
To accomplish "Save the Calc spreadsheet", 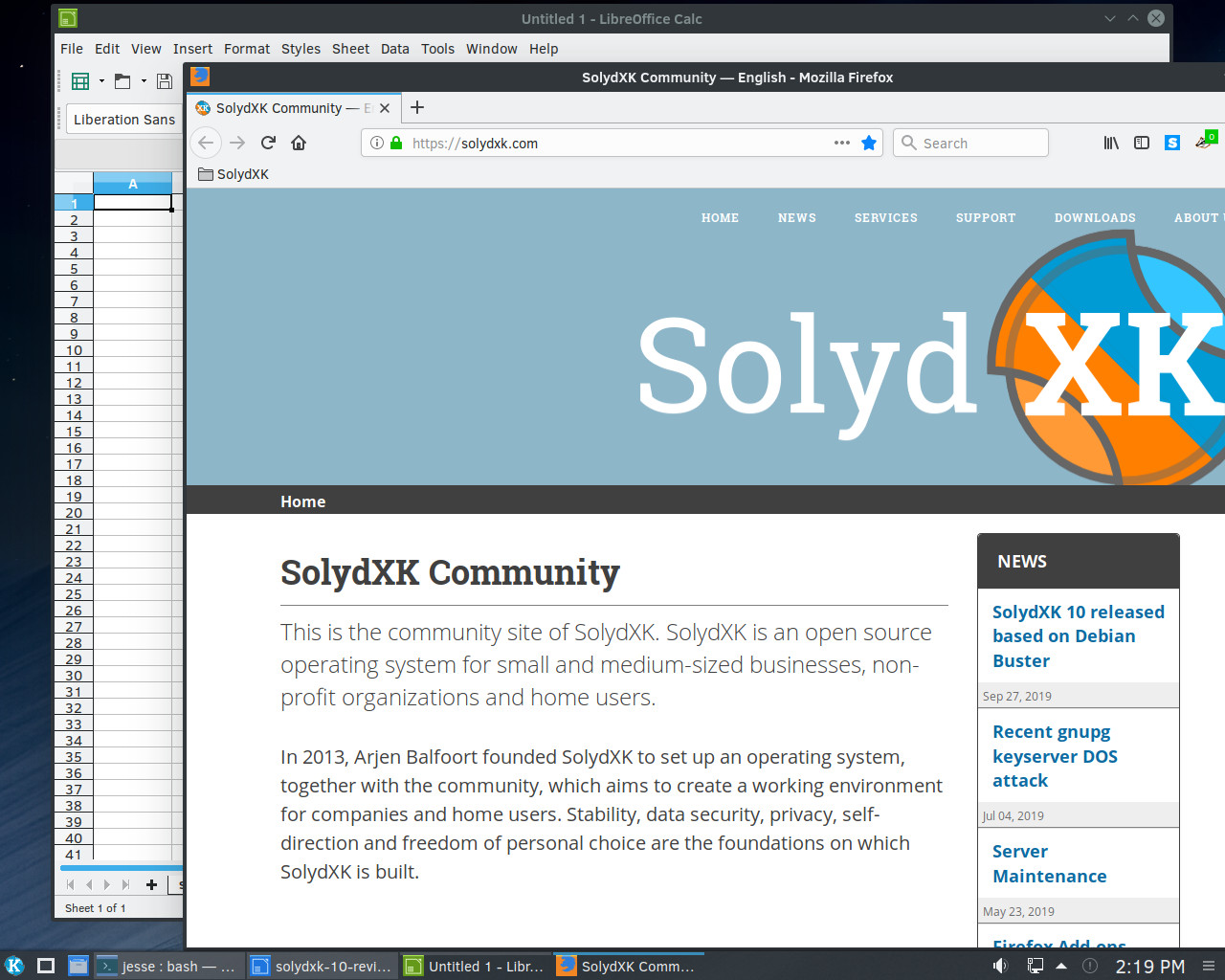I will pyautogui.click(x=165, y=81).
